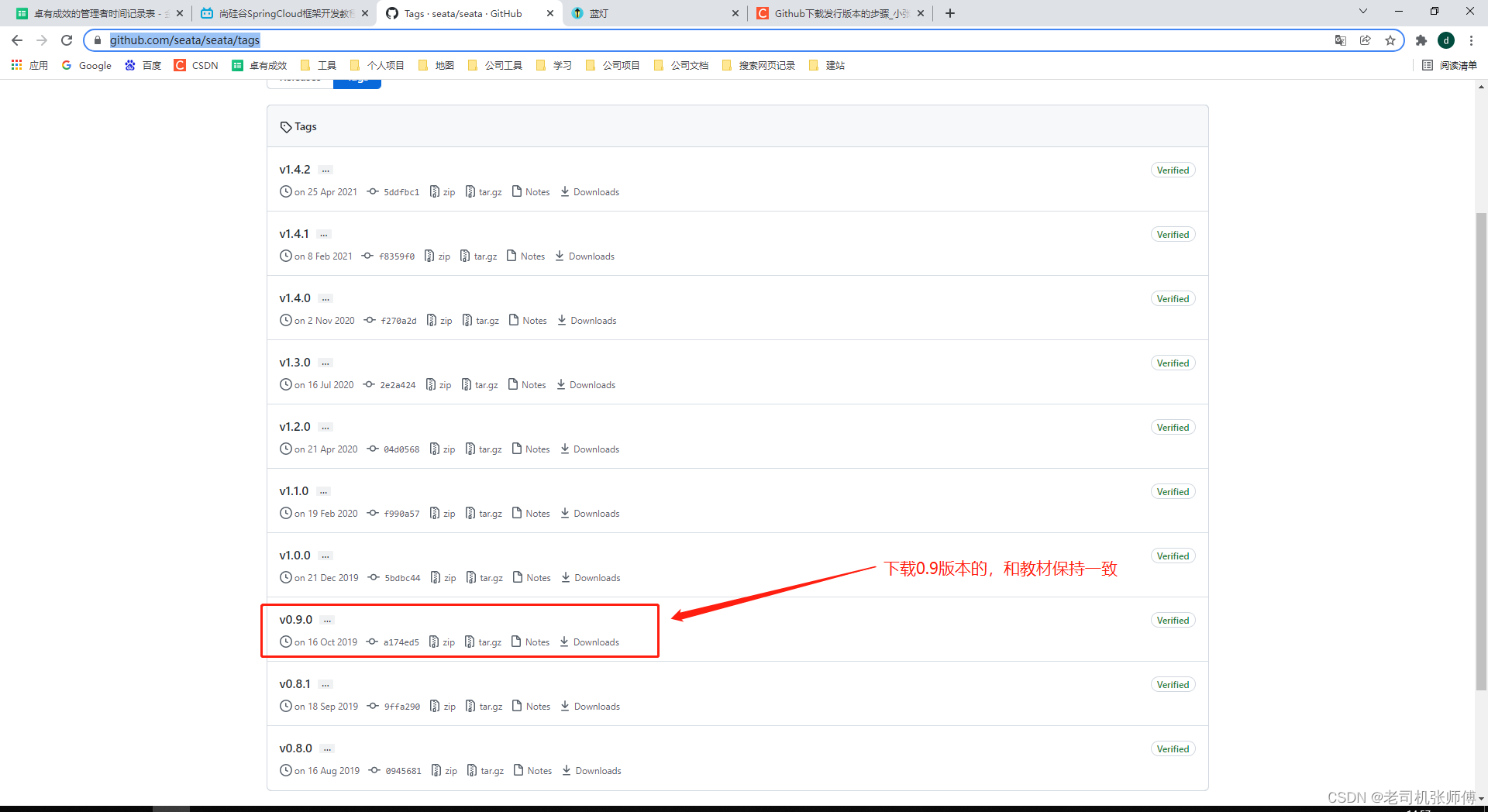Download the tar.gz archive for v1.4.1
Viewport: 1488px width, 812px height.
coord(478,256)
